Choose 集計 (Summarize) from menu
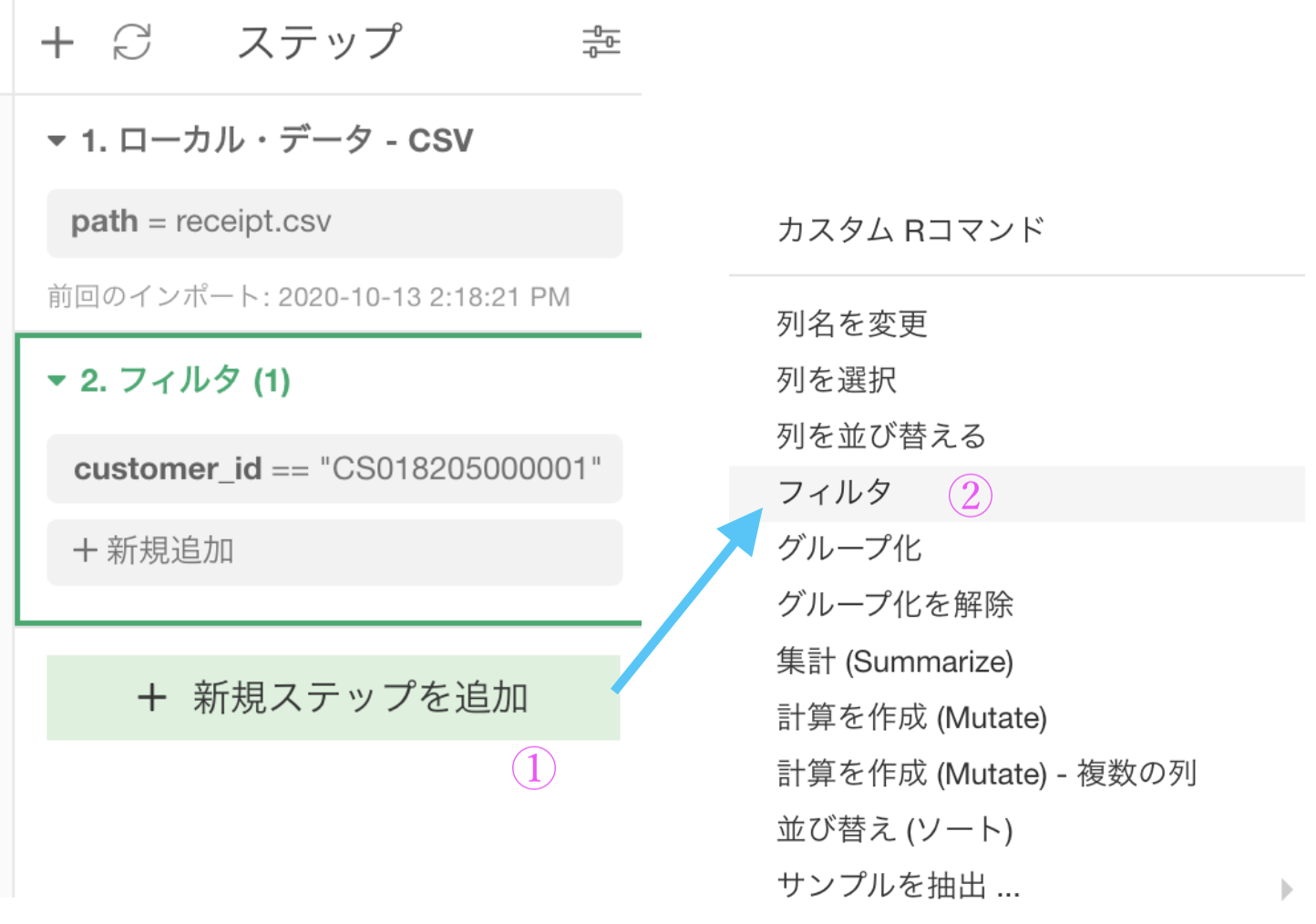 [895, 662]
